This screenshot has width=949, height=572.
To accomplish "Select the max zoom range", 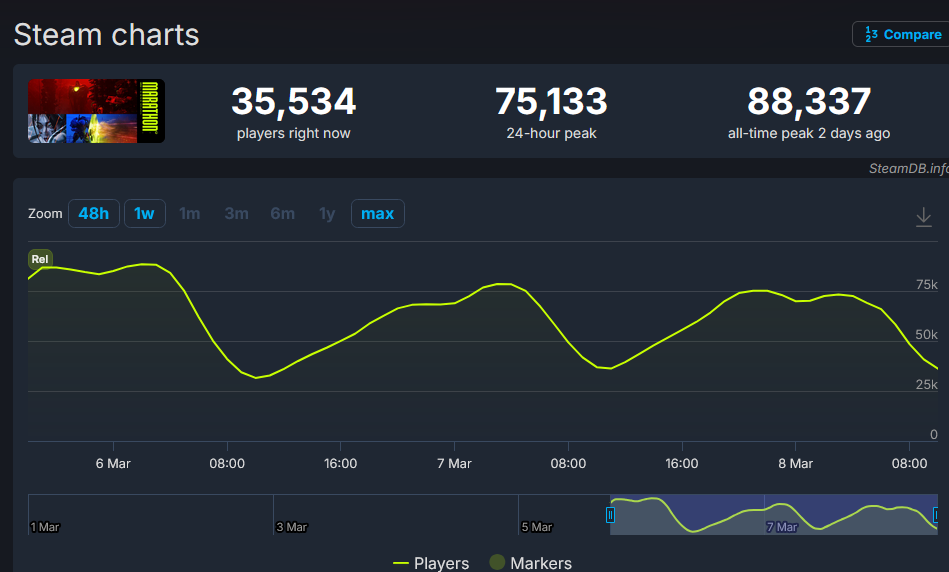I will pos(378,214).
